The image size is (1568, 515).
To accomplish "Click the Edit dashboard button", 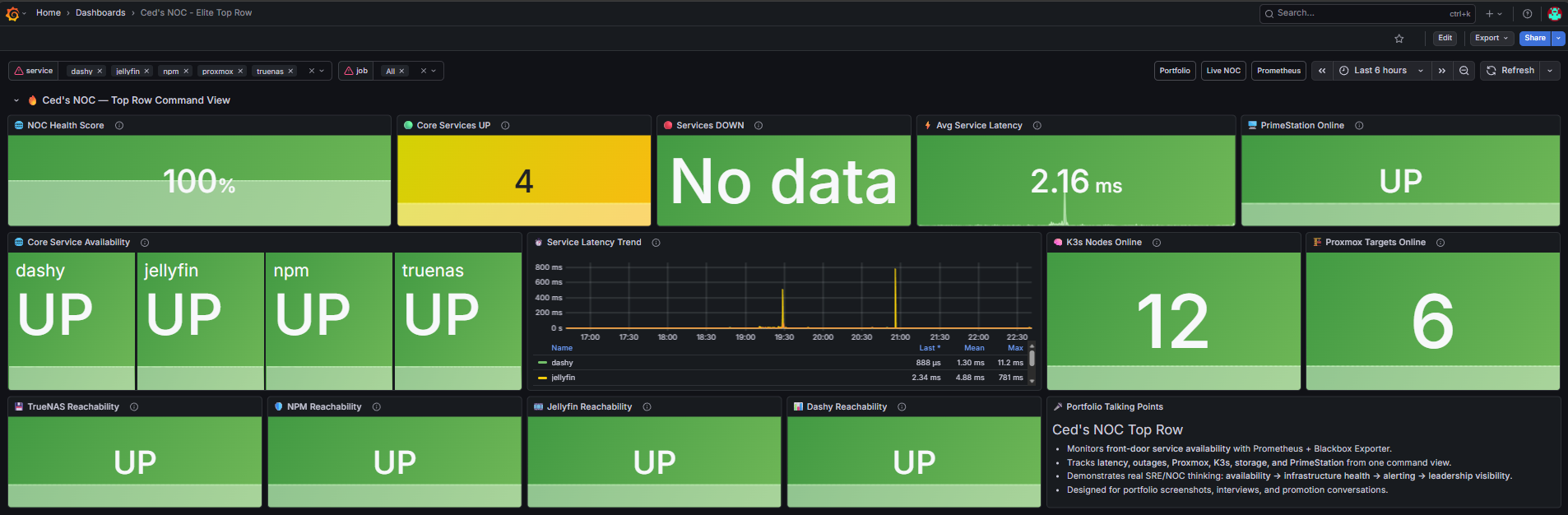I will pyautogui.click(x=1445, y=38).
